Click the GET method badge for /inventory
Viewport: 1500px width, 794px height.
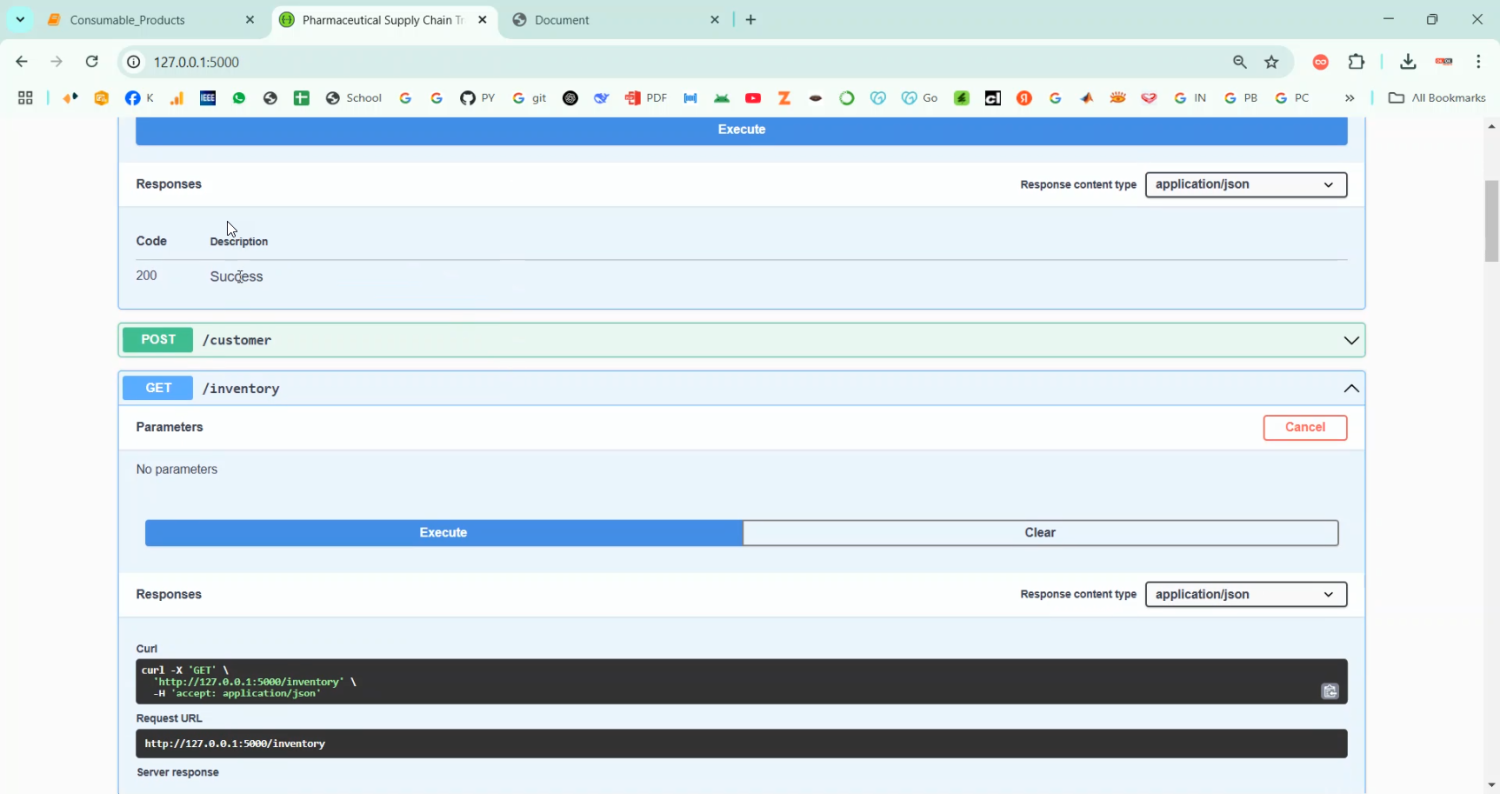click(x=158, y=388)
